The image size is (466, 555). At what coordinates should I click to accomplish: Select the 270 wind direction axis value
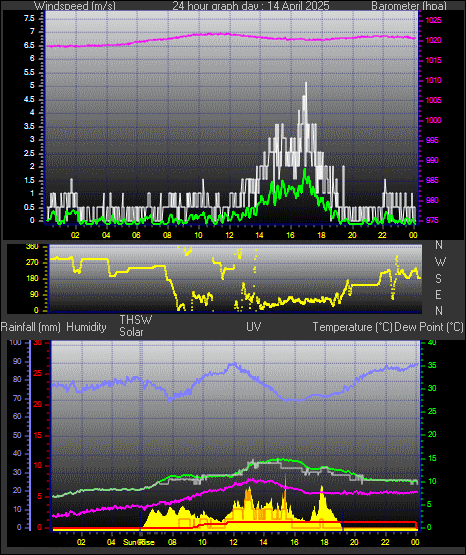point(32,263)
